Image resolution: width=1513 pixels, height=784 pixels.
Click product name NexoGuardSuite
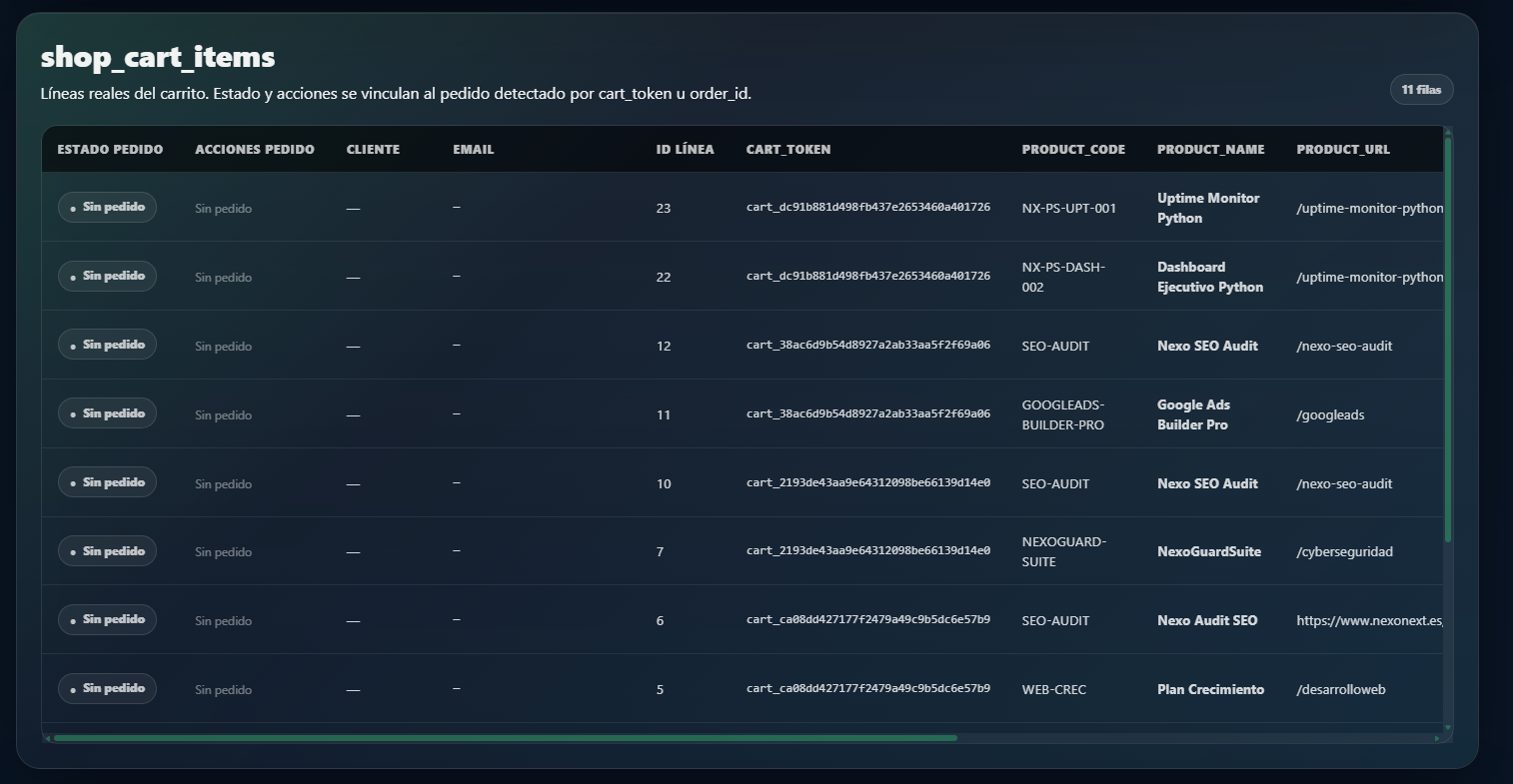tap(1209, 551)
